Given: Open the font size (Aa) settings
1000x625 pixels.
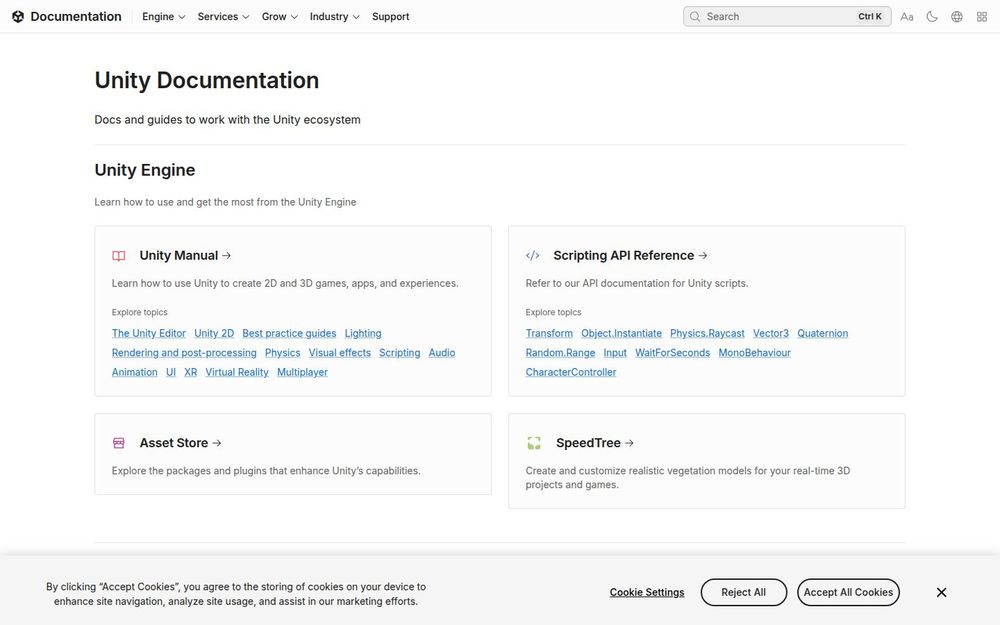Looking at the screenshot, I should tap(907, 17).
